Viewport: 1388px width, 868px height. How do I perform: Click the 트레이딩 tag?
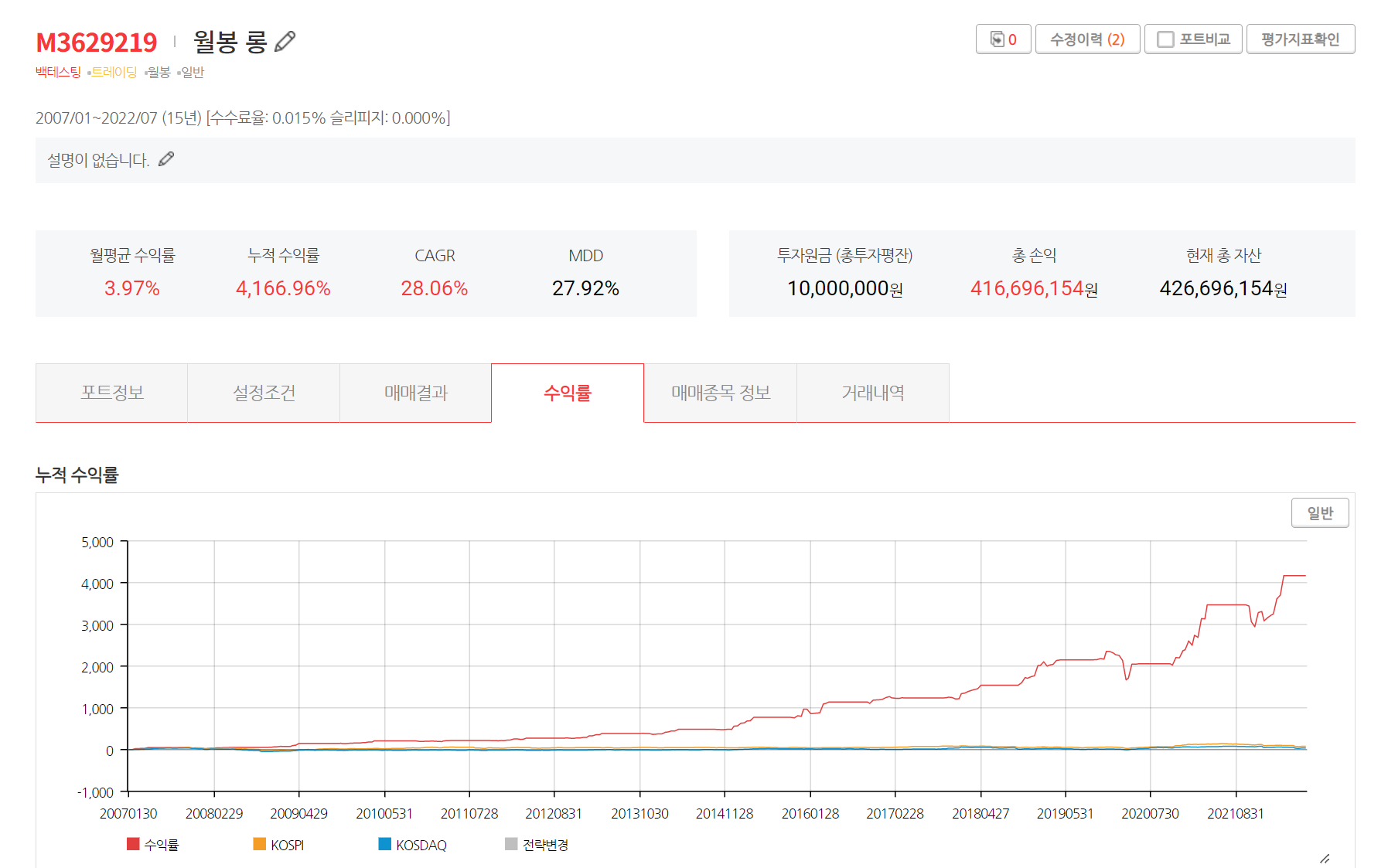114,72
